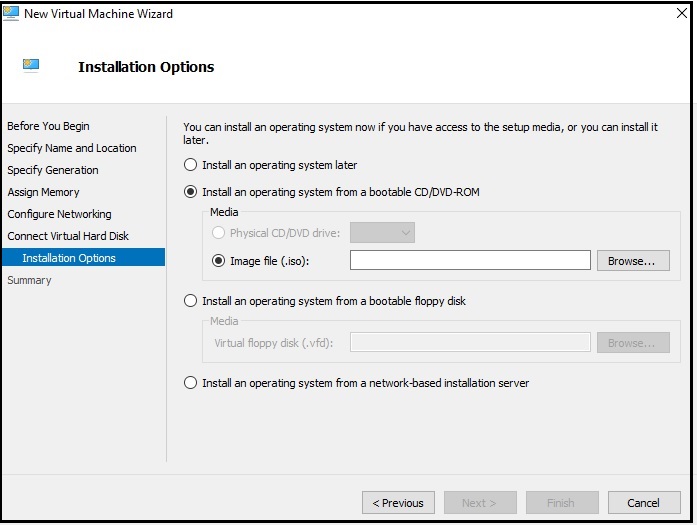
Task: Choose install from a bootable CD/DVD-ROM
Action: point(191,192)
